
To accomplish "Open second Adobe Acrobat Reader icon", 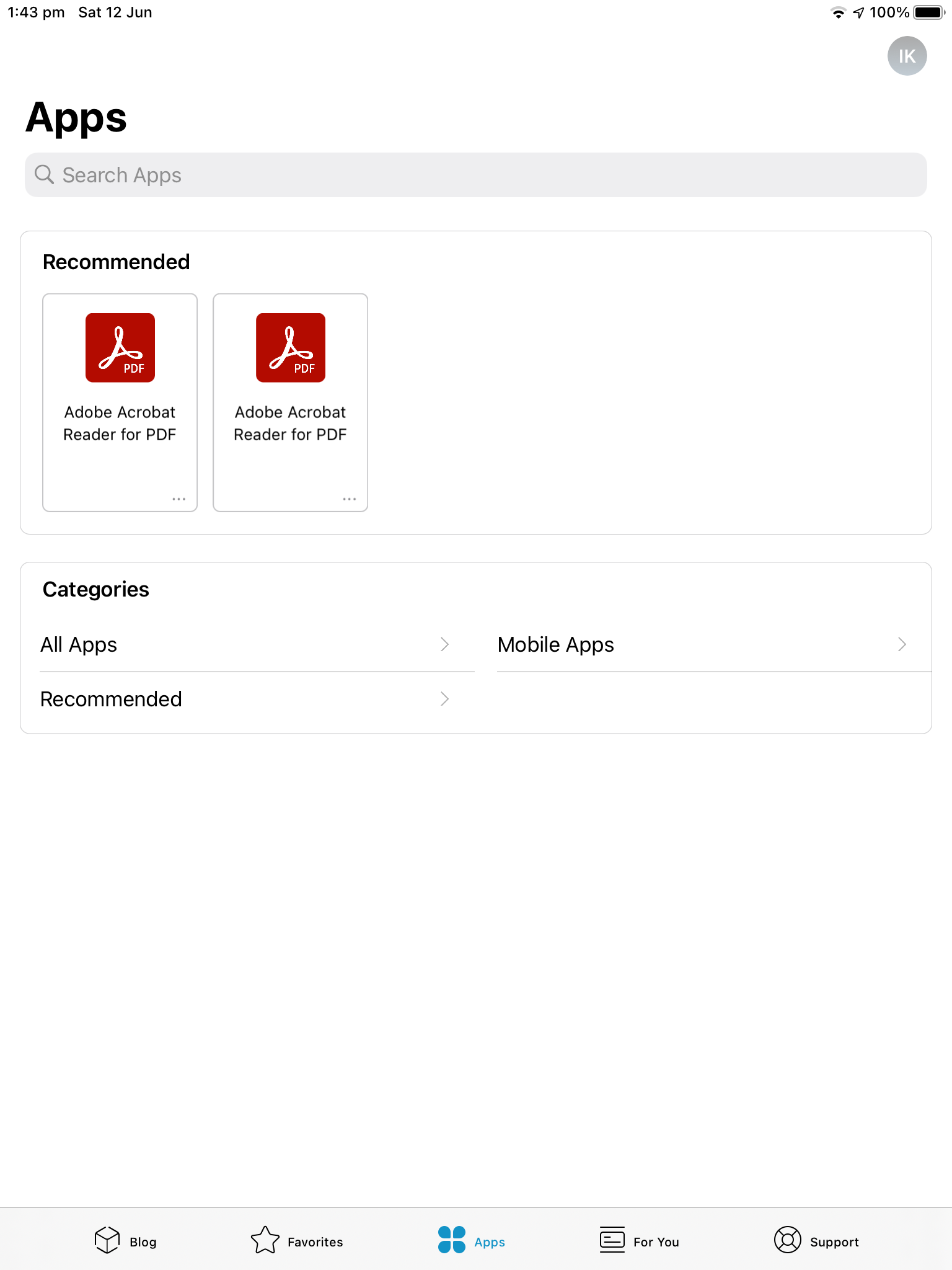I will [291, 348].
